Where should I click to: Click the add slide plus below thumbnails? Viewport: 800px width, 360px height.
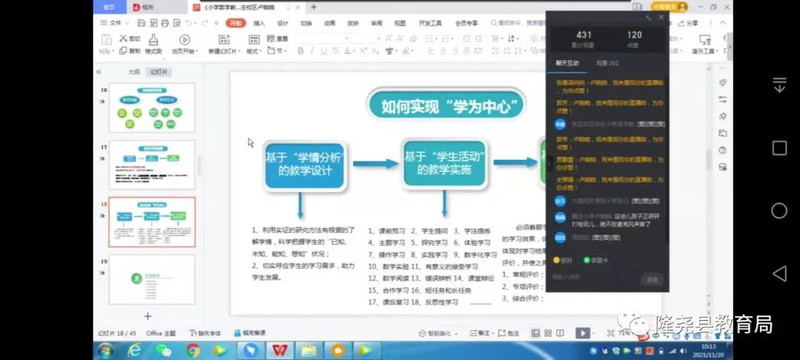click(x=147, y=316)
